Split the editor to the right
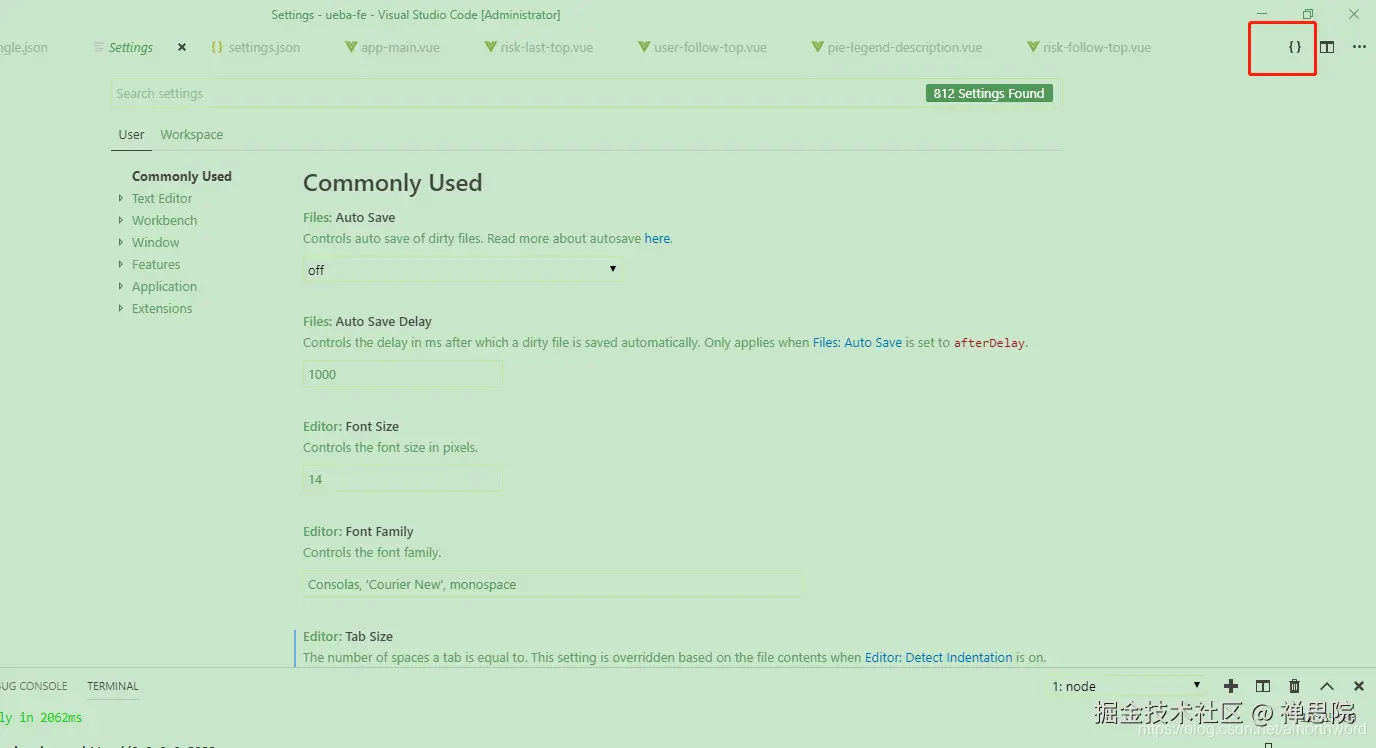The width and height of the screenshot is (1376, 748). pos(1327,47)
